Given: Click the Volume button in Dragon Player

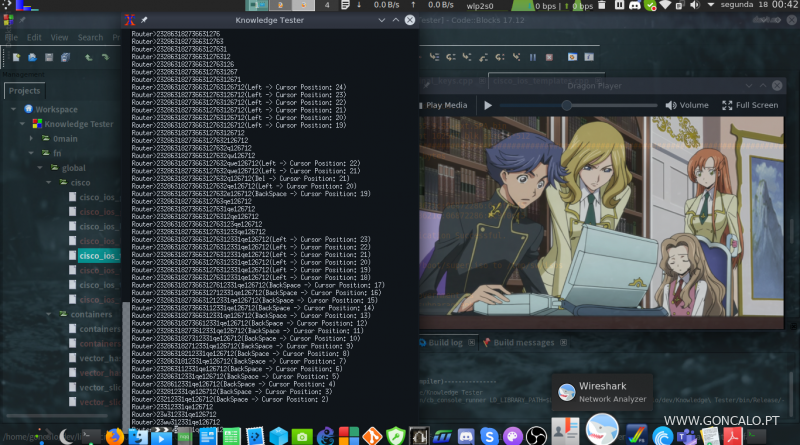Looking at the screenshot, I should [687, 105].
